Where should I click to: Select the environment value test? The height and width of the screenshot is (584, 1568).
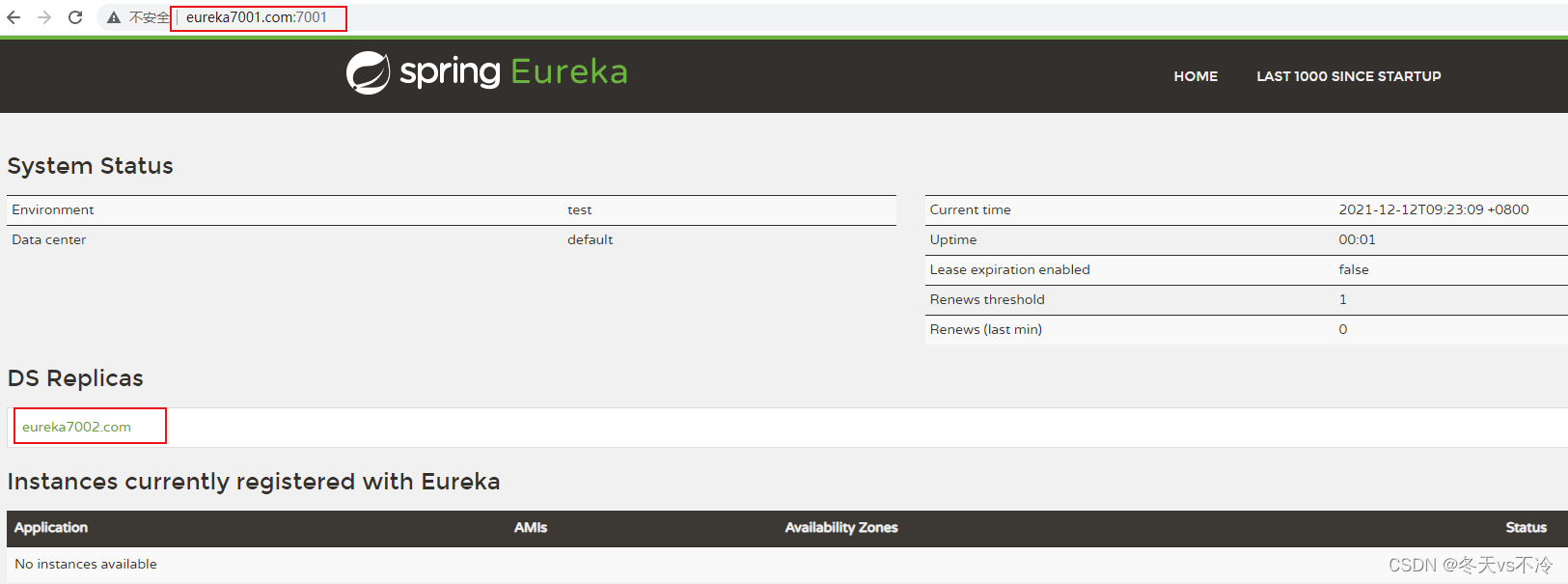click(x=580, y=209)
